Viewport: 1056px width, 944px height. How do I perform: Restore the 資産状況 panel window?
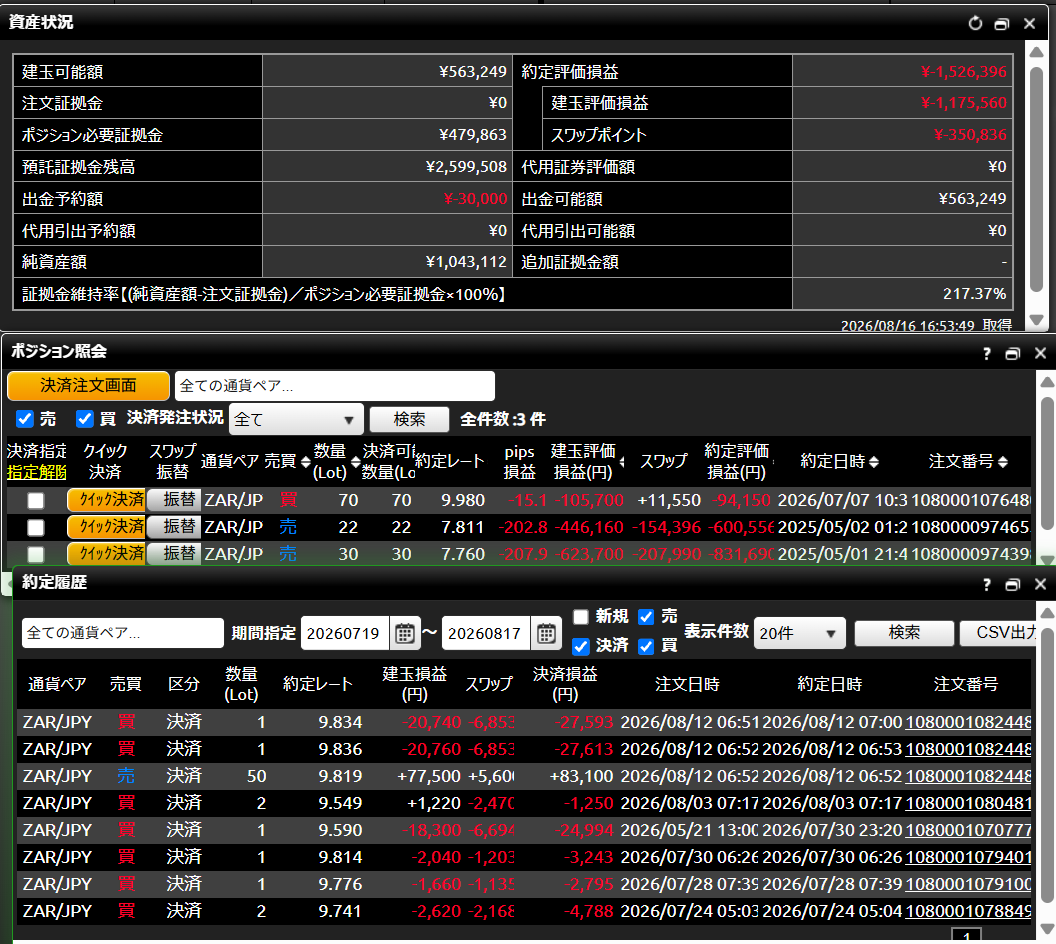[x=1002, y=24]
